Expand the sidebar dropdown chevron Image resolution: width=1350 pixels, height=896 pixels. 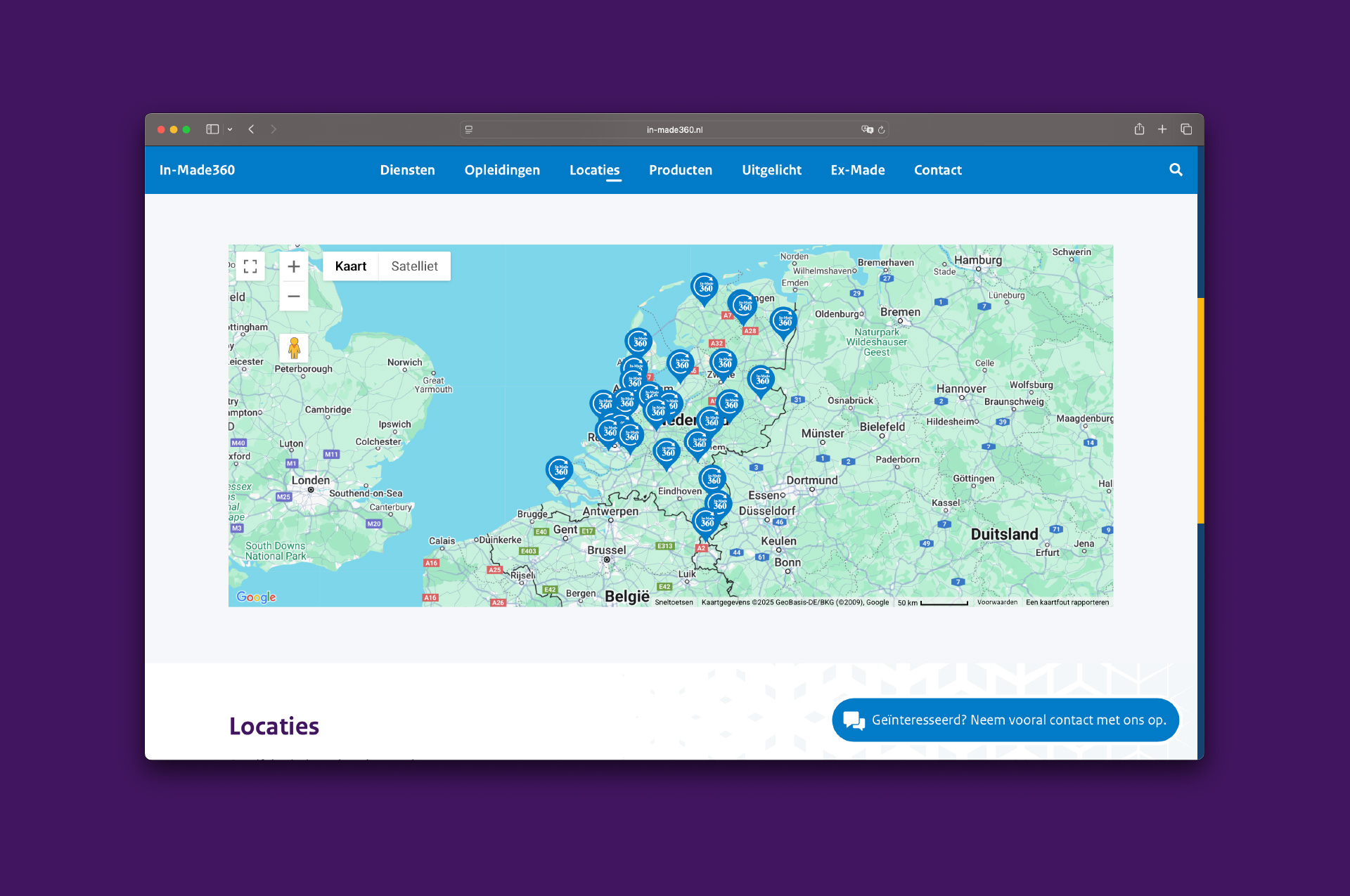(x=230, y=129)
